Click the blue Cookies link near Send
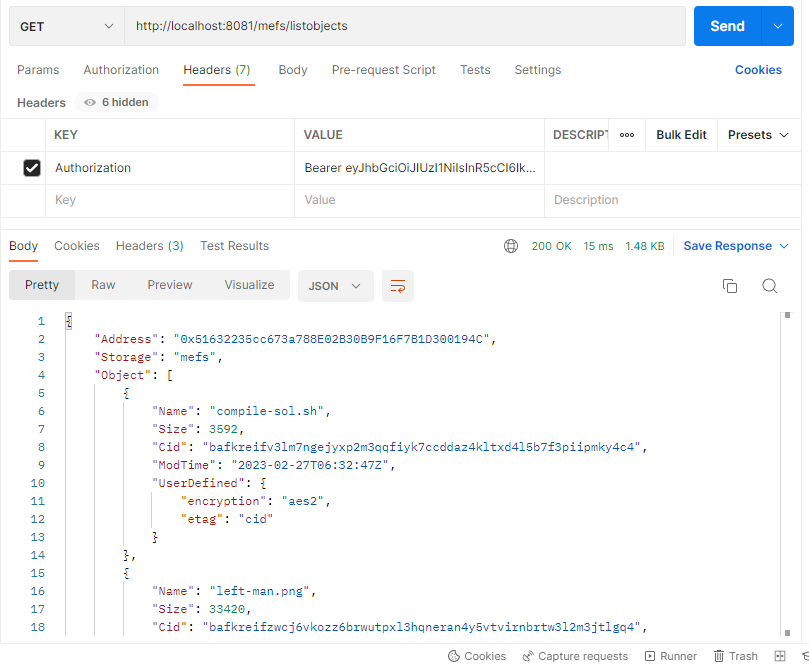Viewport: 809px width, 666px height. click(758, 70)
